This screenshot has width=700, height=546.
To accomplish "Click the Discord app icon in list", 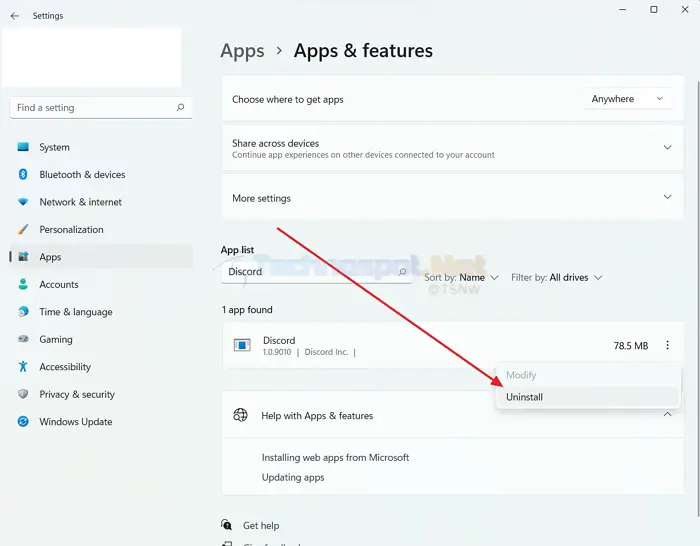I will [242, 345].
